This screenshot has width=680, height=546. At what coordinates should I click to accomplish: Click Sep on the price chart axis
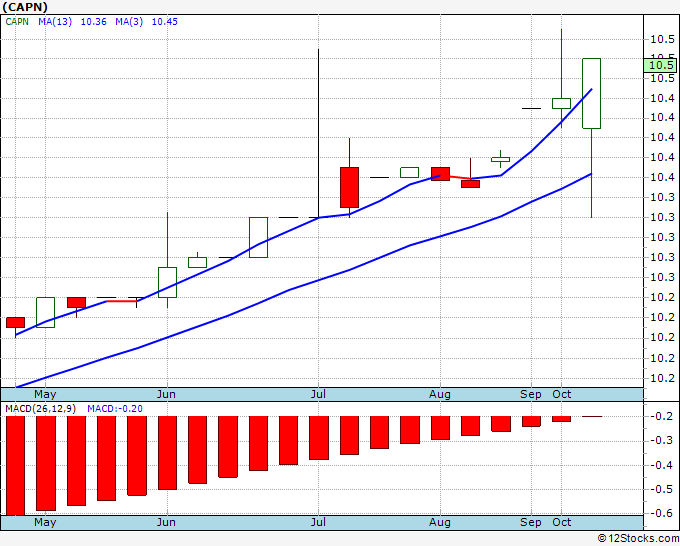coord(531,394)
